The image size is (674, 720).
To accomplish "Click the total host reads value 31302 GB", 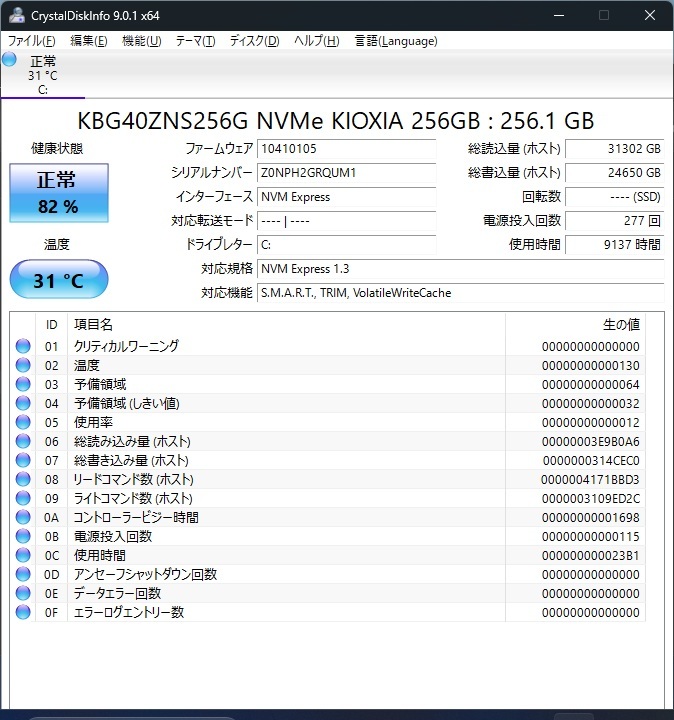I will [615, 149].
